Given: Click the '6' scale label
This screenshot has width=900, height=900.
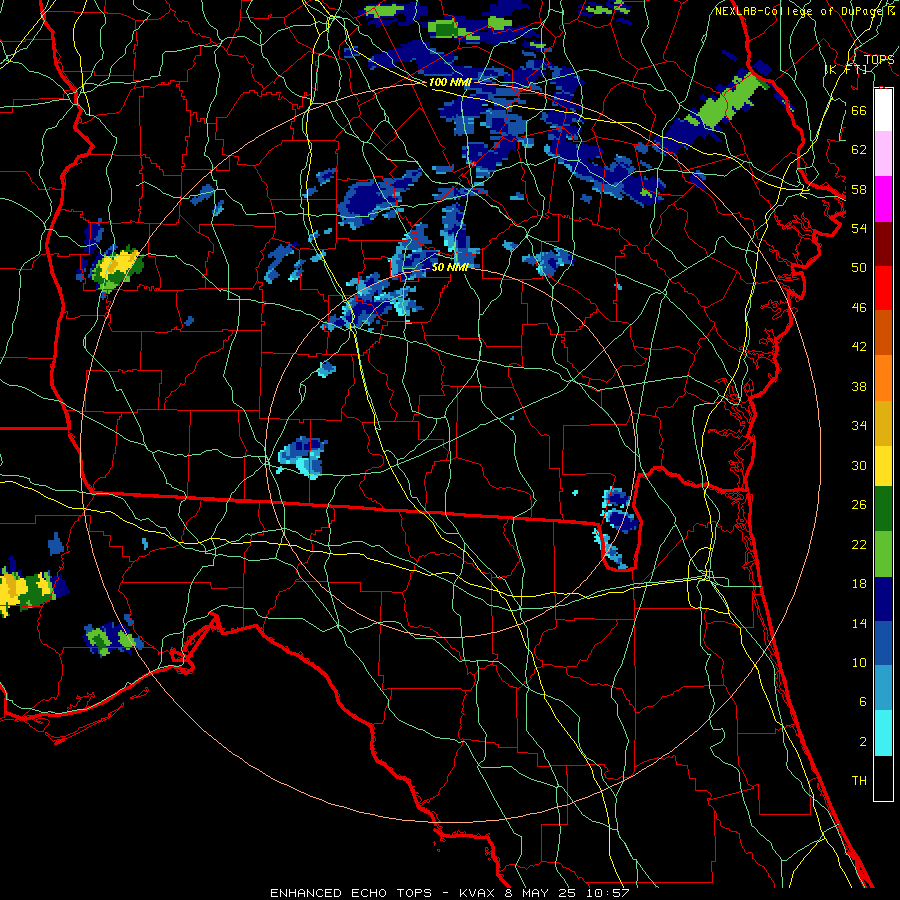Looking at the screenshot, I should (x=862, y=702).
